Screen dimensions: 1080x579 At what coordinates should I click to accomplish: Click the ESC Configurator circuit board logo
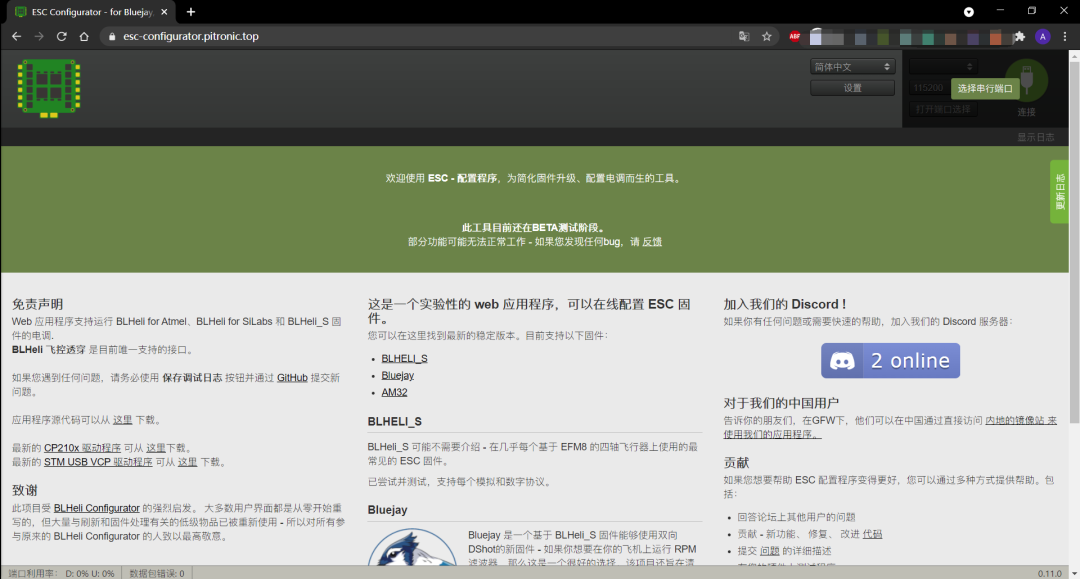[x=49, y=88]
